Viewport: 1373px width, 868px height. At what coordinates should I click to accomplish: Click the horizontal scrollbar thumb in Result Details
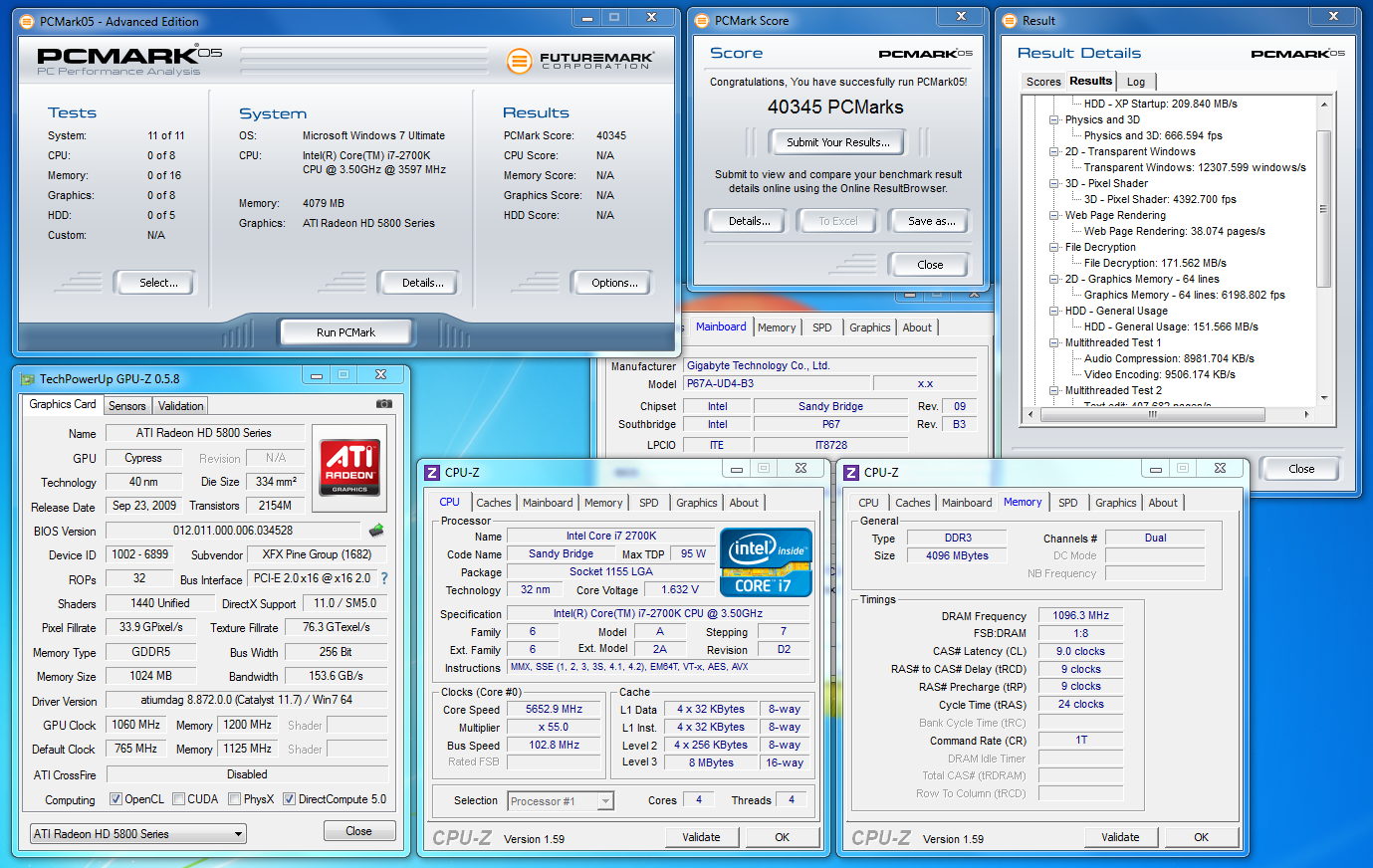click(x=1153, y=414)
